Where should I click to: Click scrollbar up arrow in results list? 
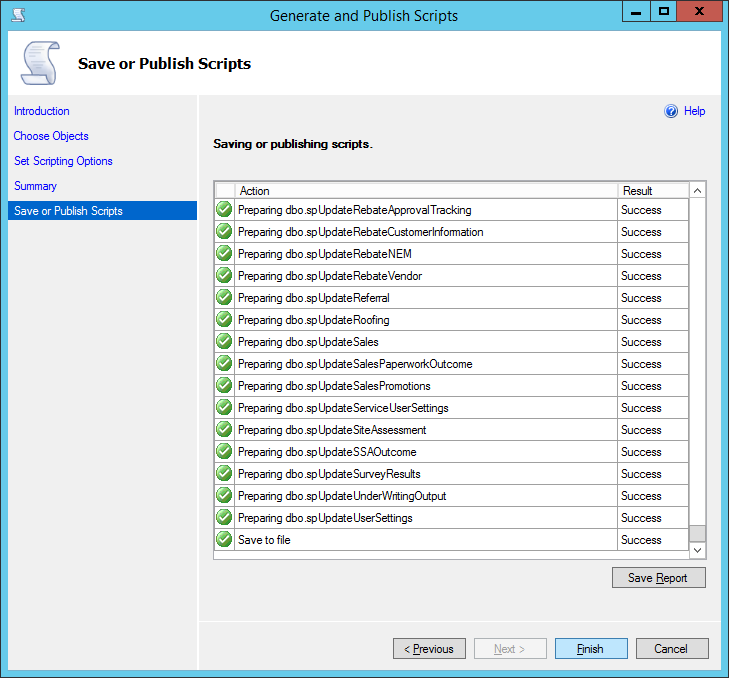[x=698, y=190]
